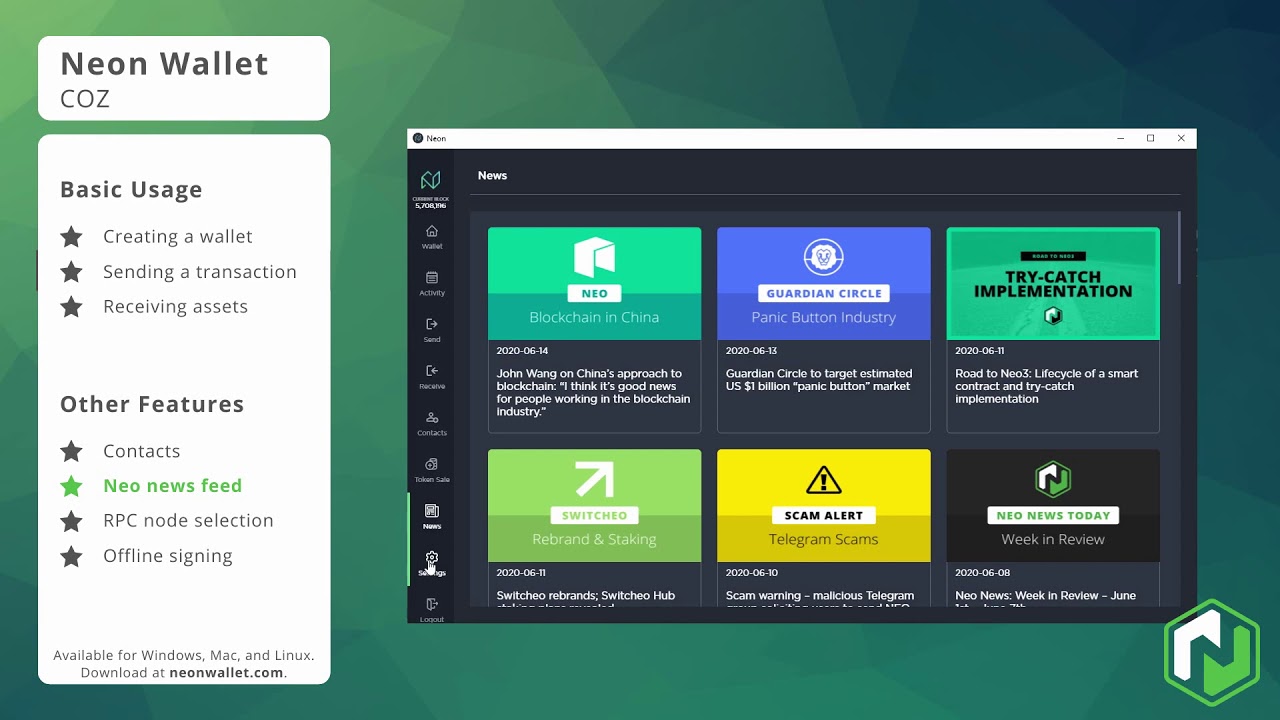Click the Contacts feature list item in left panel
Screen dimensions: 1280x720
click(x=142, y=451)
